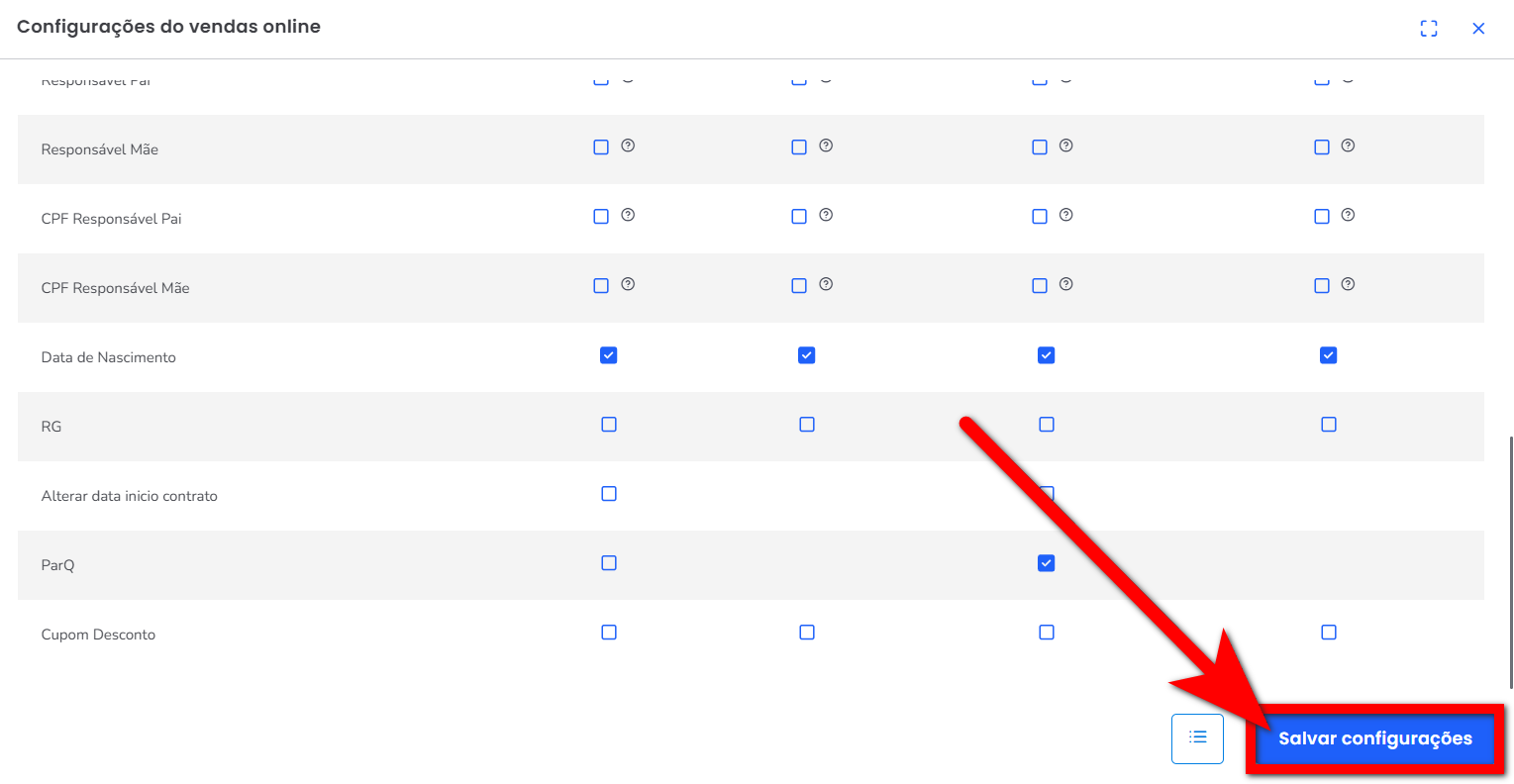Open help icon in CPF Responsável Pai fourth column
The image size is (1514, 784).
[x=1348, y=215]
